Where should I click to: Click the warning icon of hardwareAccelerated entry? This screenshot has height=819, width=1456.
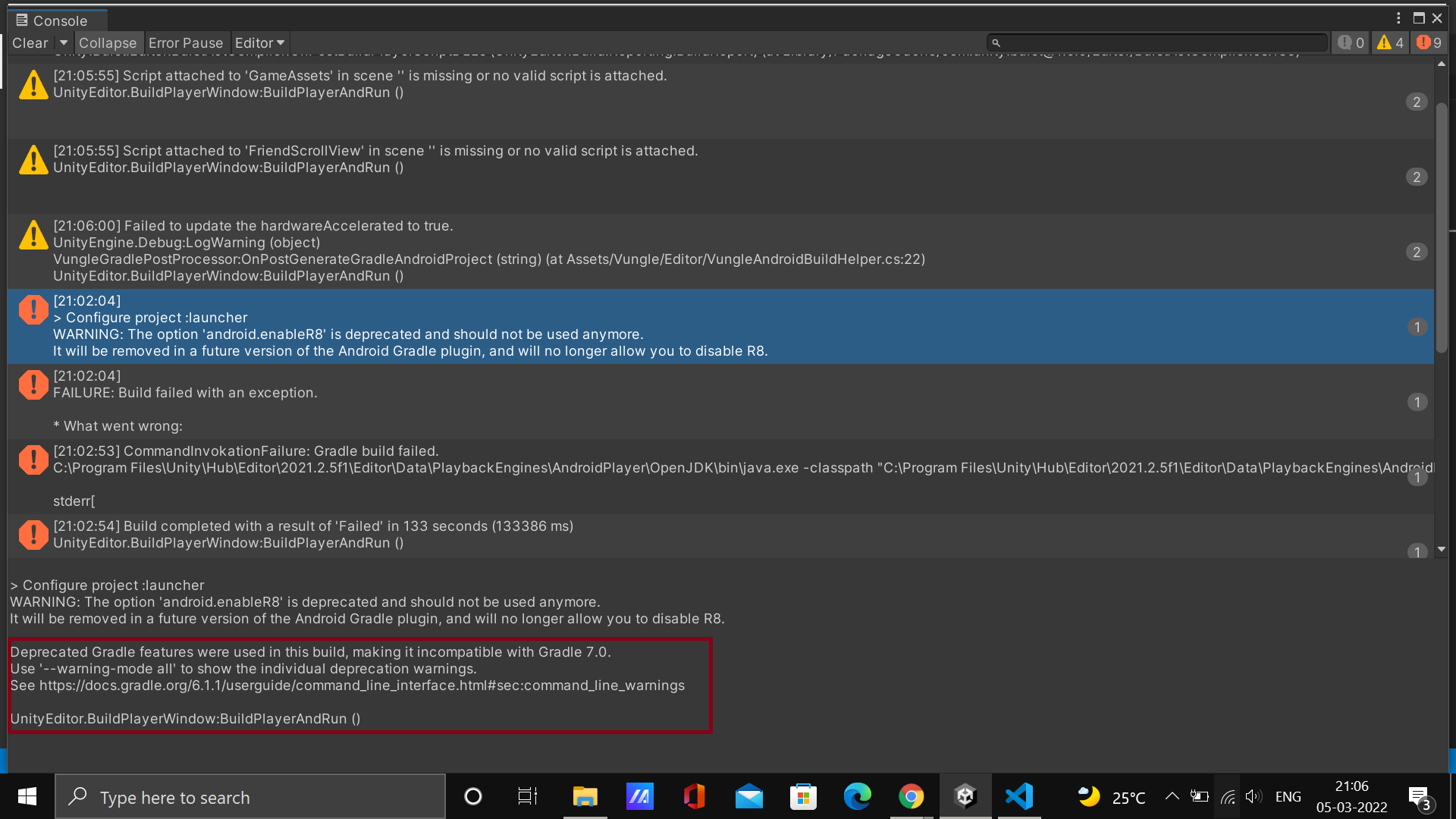33,234
